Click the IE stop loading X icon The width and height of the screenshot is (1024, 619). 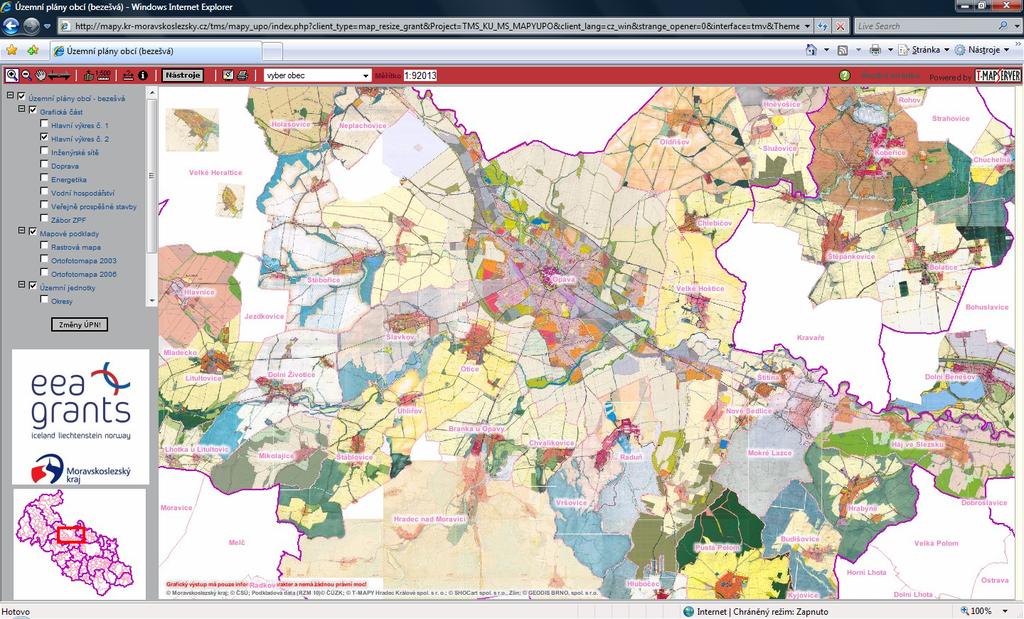click(840, 26)
